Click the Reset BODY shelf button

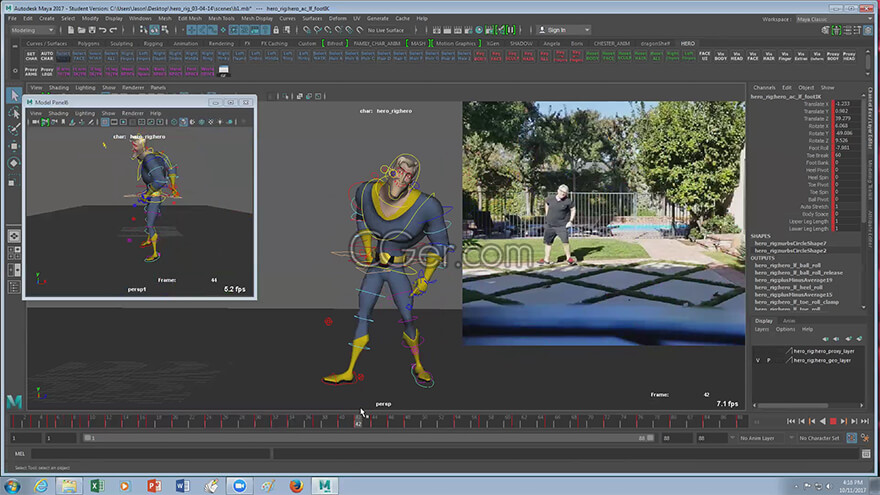(x=592, y=56)
